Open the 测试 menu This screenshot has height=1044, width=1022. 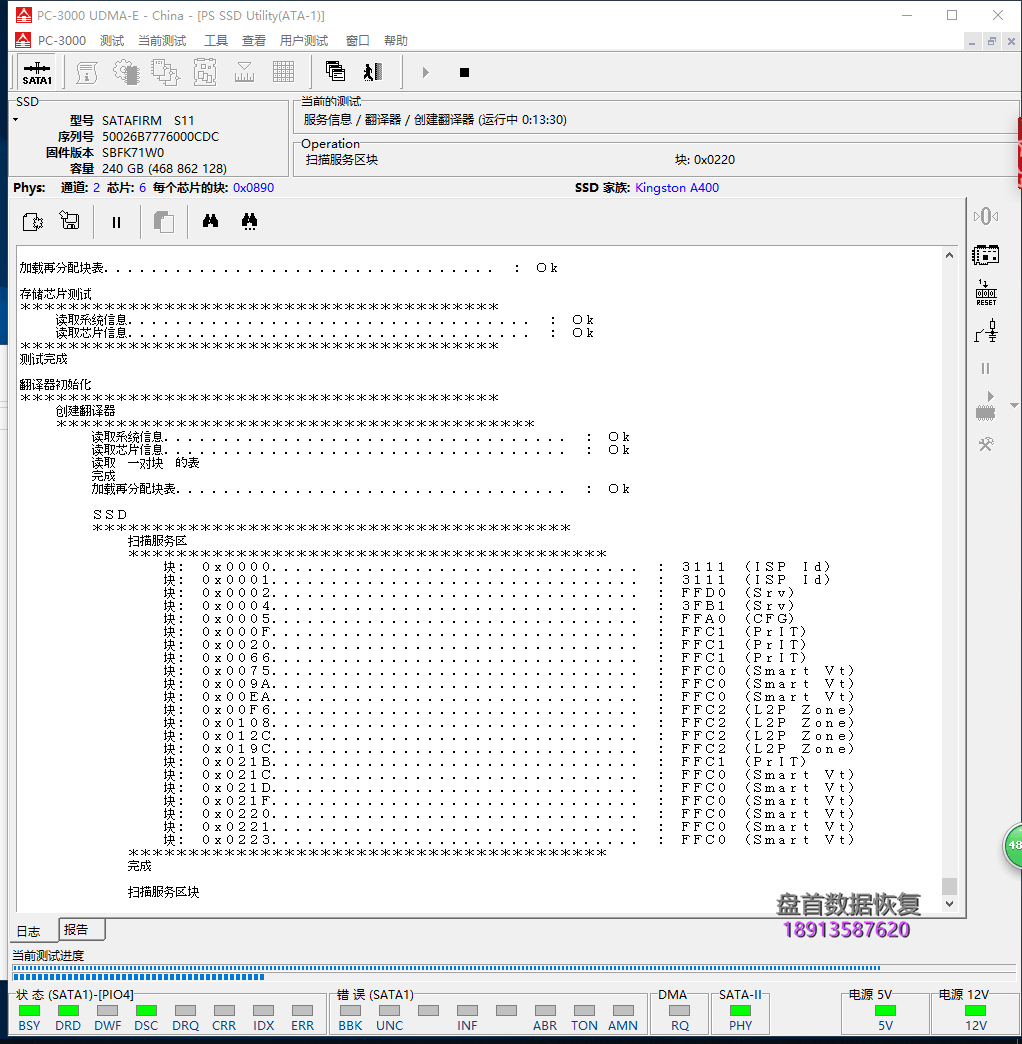point(112,41)
